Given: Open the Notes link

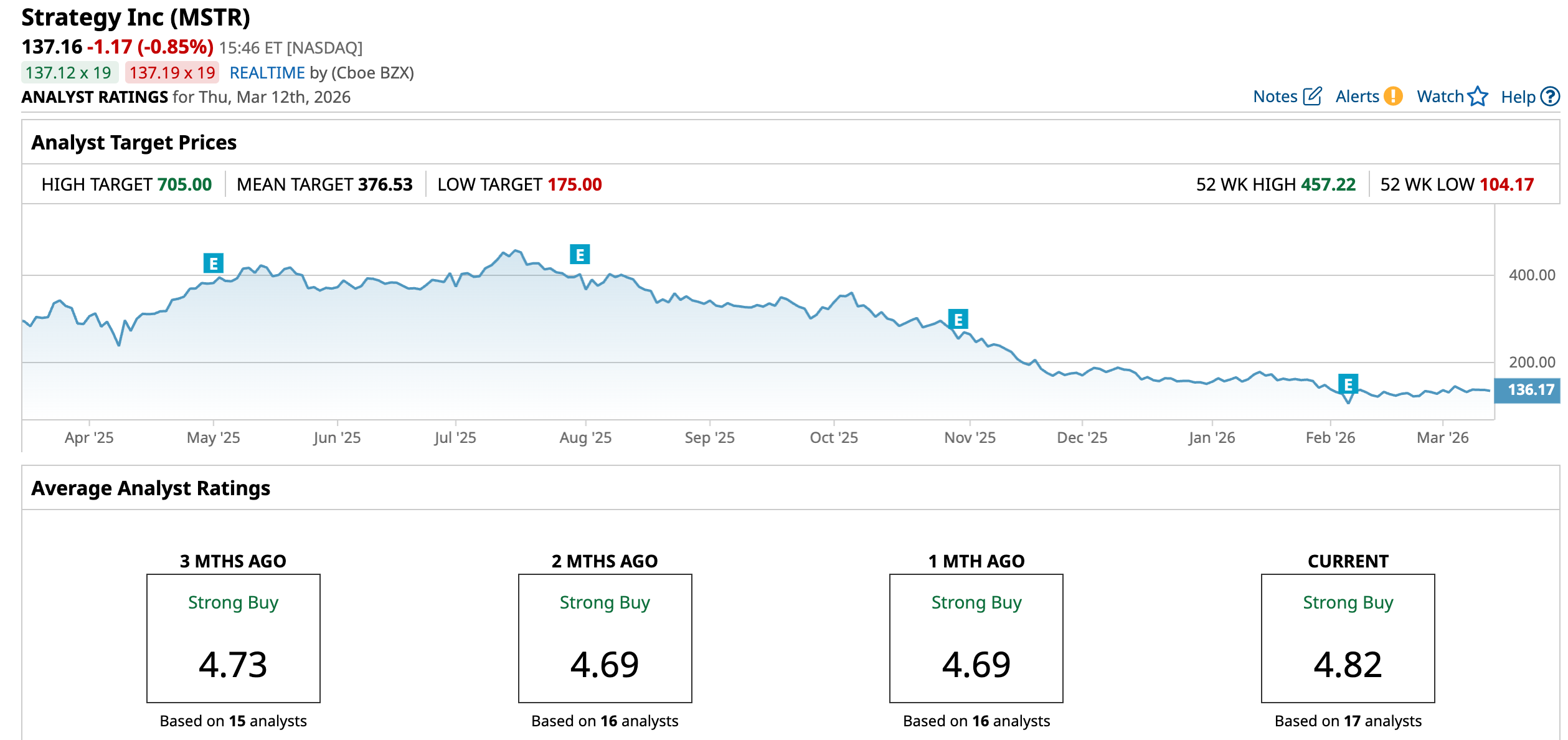Looking at the screenshot, I should click(1275, 97).
